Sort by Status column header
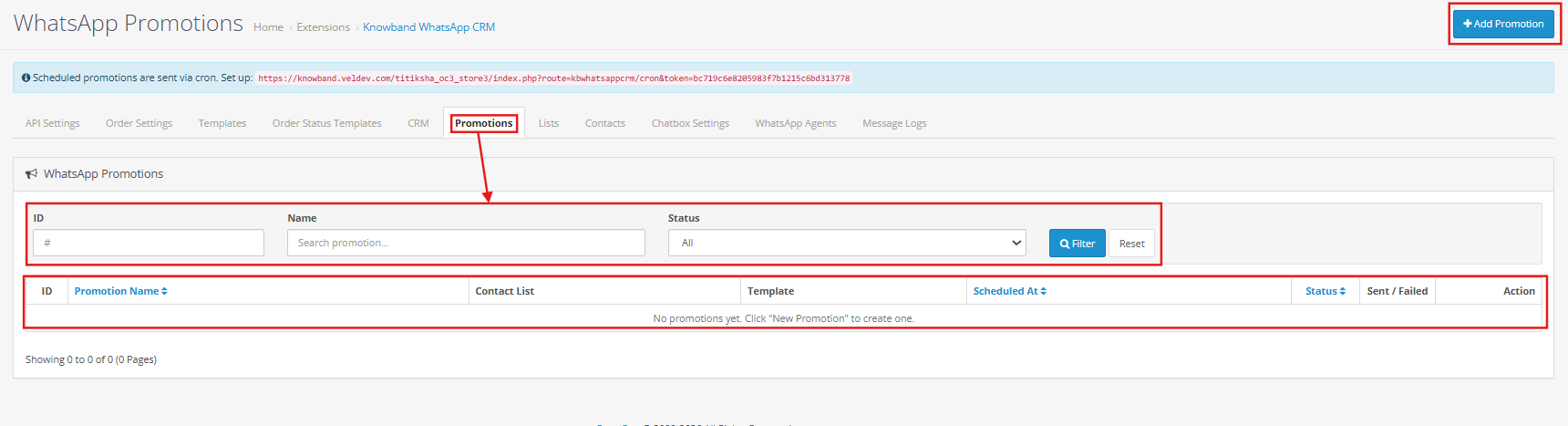1568x426 pixels. click(x=1326, y=291)
